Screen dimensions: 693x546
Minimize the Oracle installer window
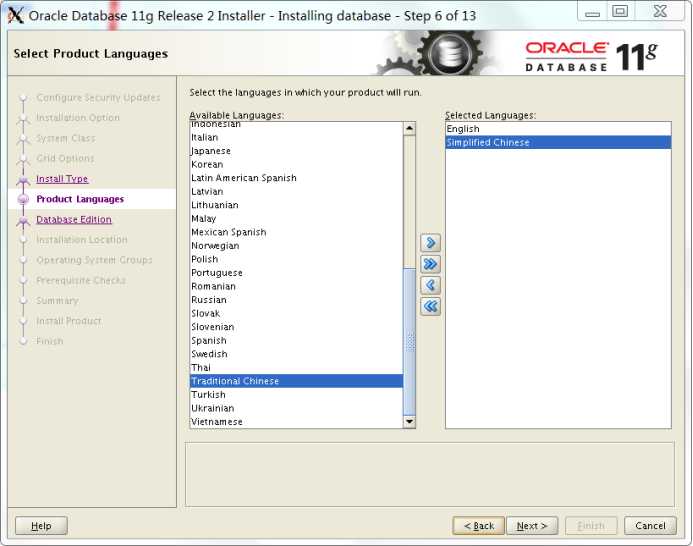tap(592, 12)
